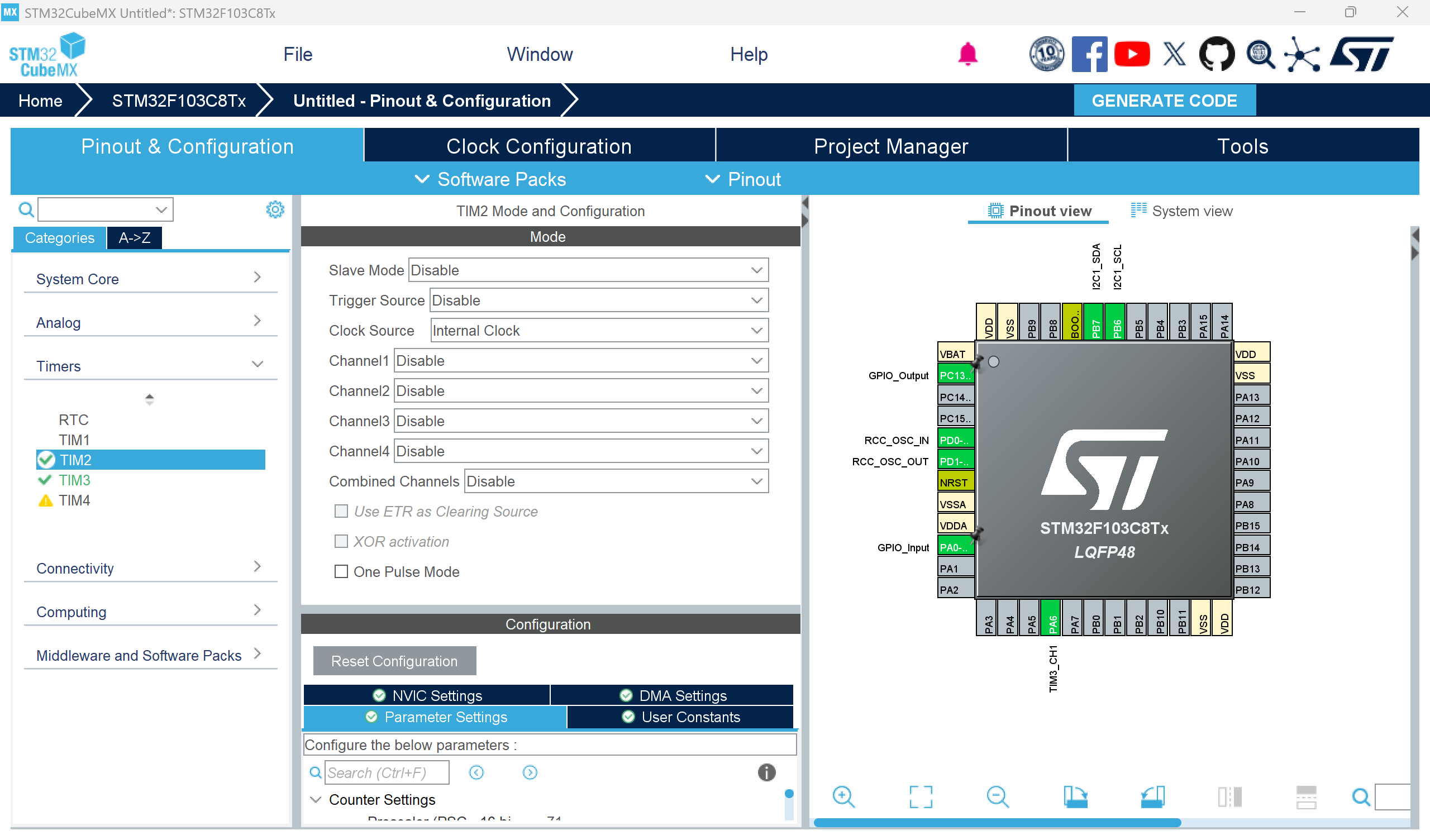Image resolution: width=1430 pixels, height=840 pixels.
Task: Click the split view icon in pinout toolbar
Action: 1229,797
